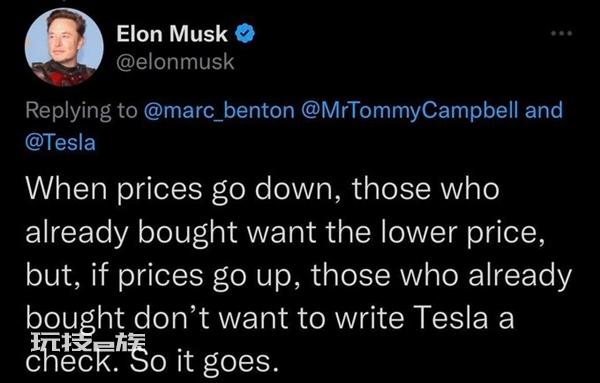
Task: Click 'already bought want the lower price' line
Action: (x=285, y=232)
